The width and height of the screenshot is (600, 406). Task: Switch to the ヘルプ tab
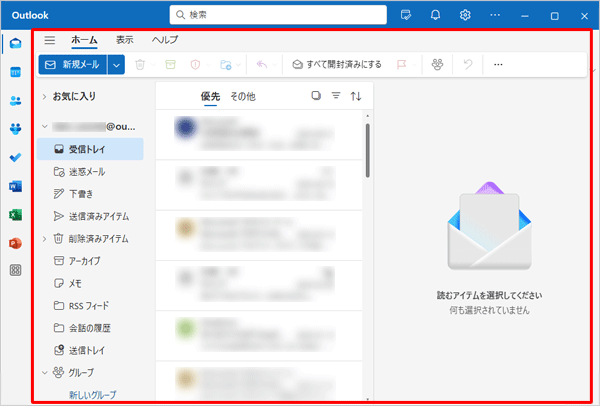165,40
